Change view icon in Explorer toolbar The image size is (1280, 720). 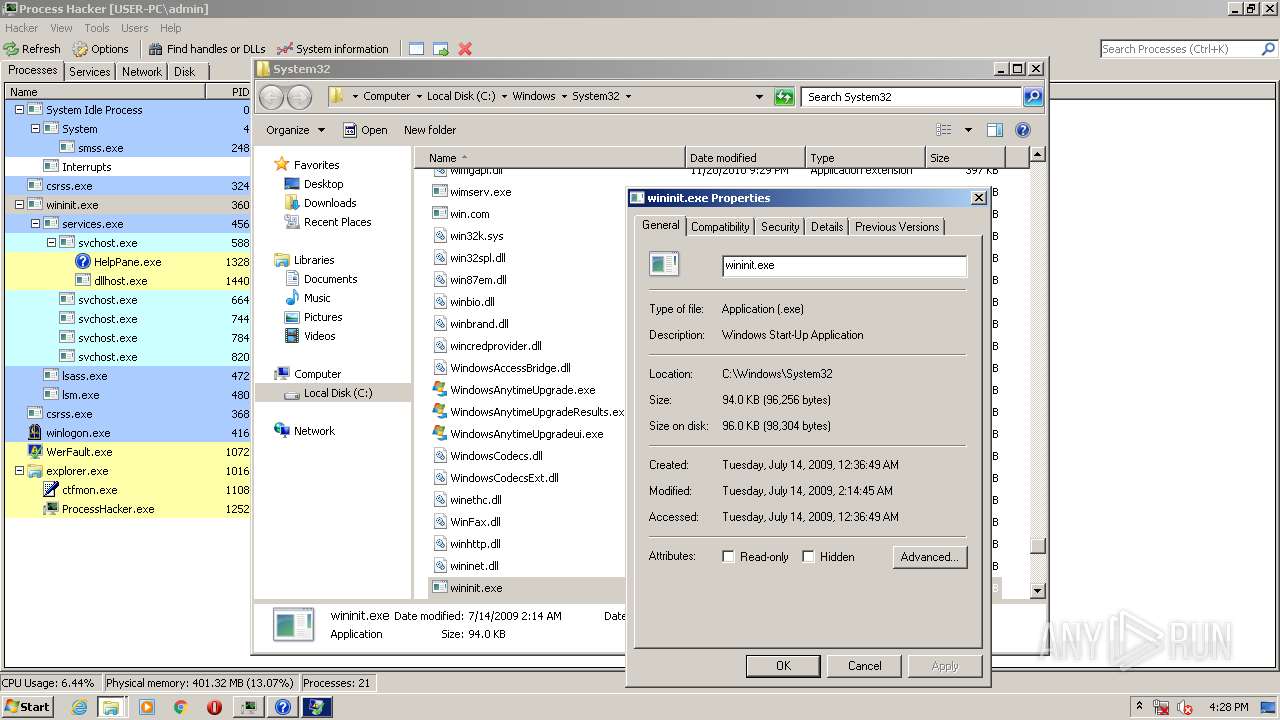click(943, 130)
